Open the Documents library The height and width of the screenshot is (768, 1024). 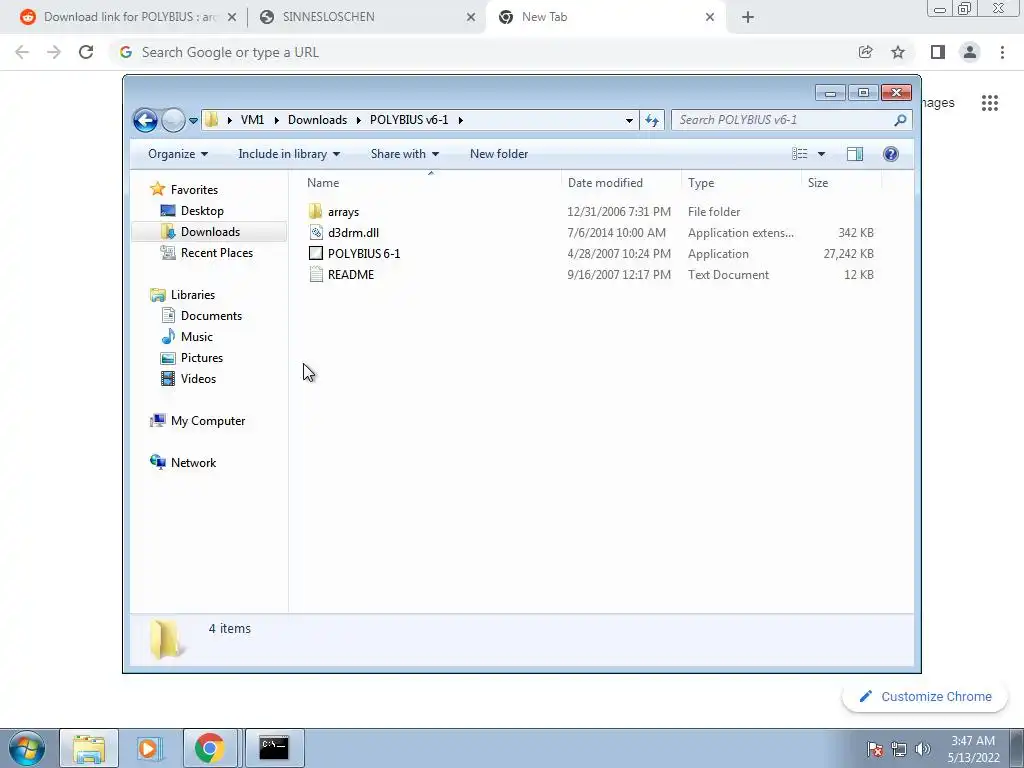point(211,315)
